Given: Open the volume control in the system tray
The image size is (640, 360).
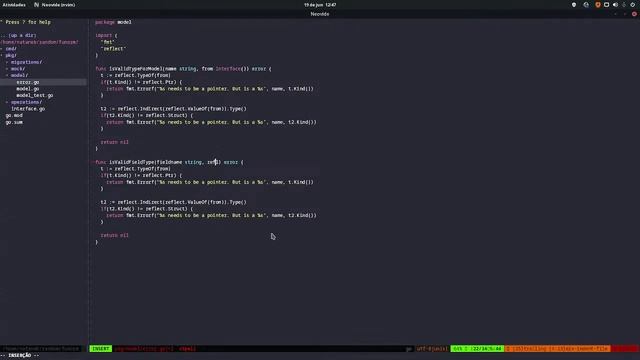Looking at the screenshot, I should click(x=616, y=5).
